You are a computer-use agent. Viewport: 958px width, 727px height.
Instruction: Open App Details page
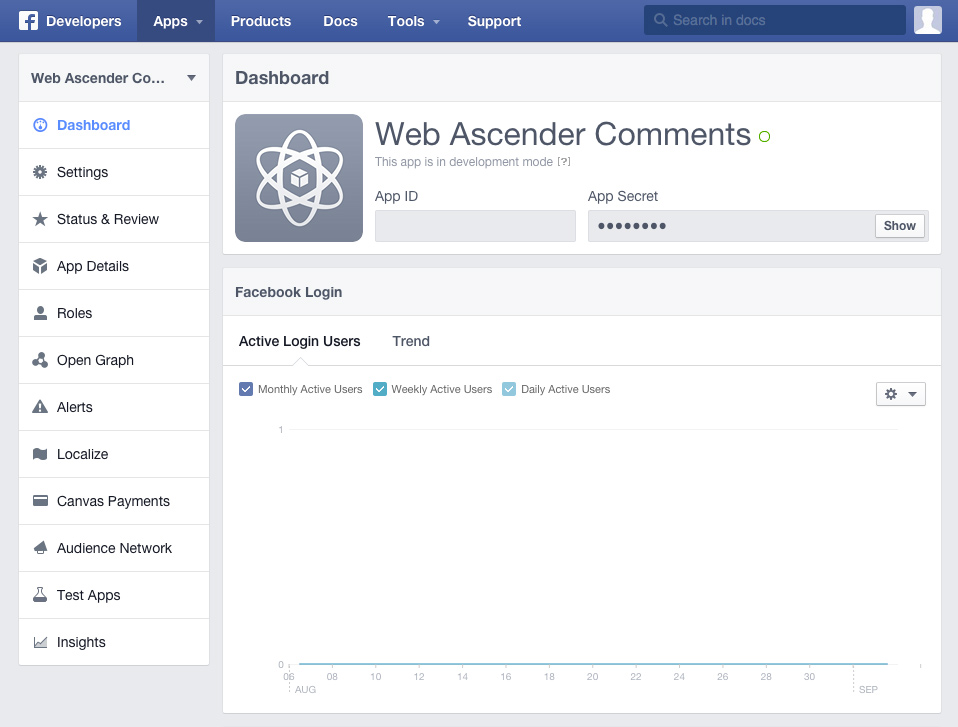(114, 266)
